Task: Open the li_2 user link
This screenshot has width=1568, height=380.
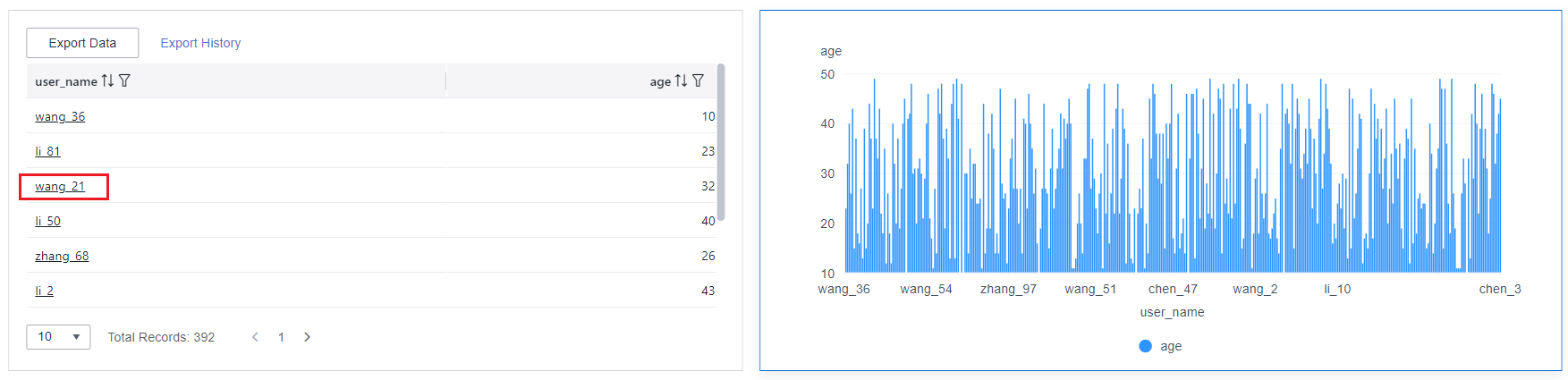Action: pyautogui.click(x=44, y=291)
